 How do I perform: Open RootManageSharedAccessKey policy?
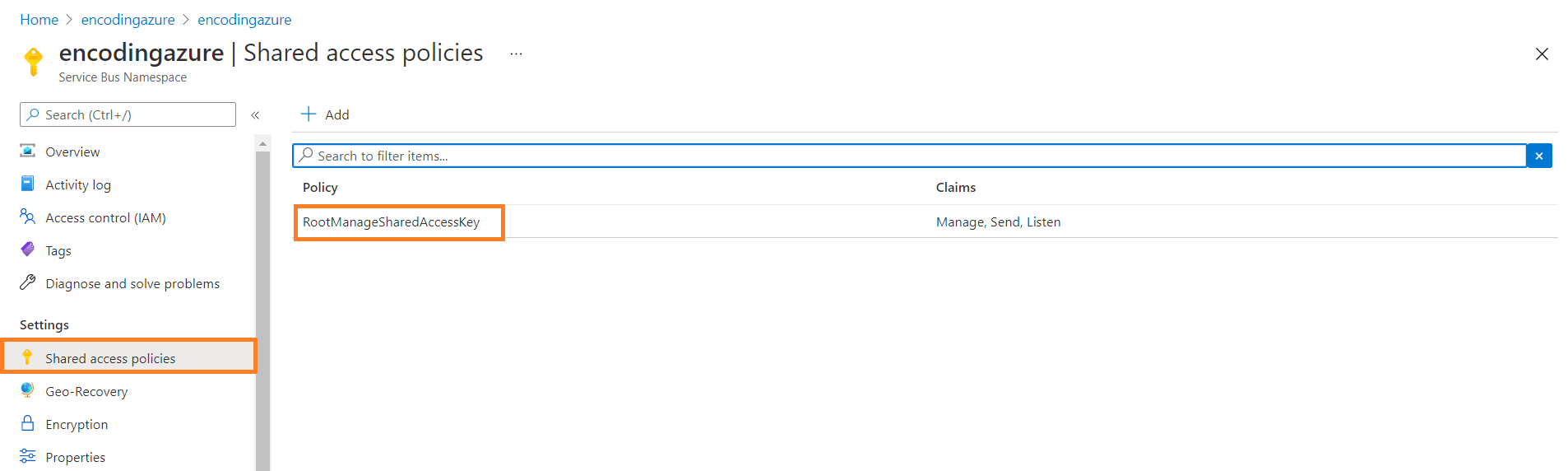[391, 222]
